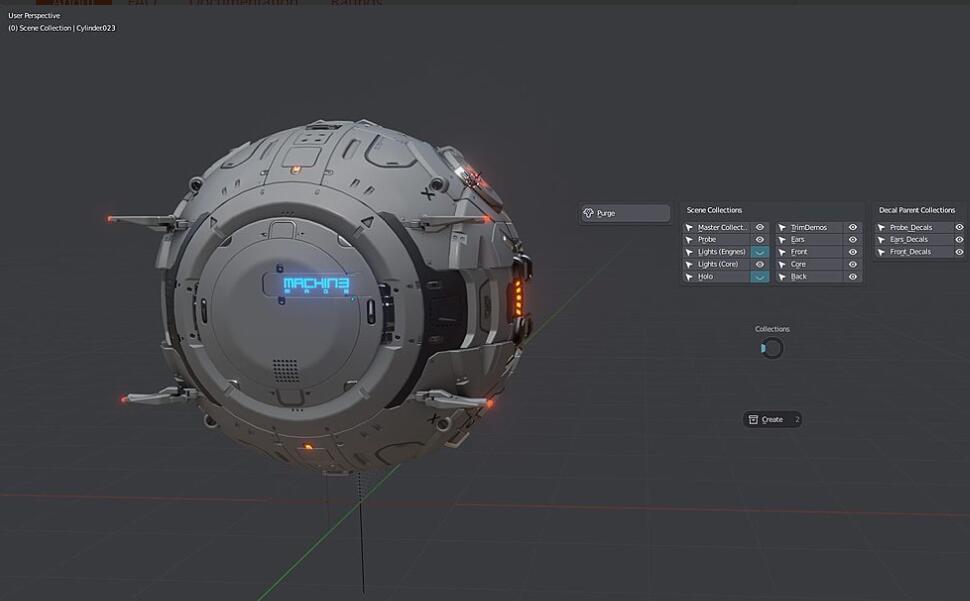Toggle visibility of Ears collection
The image size is (970, 601).
(852, 239)
